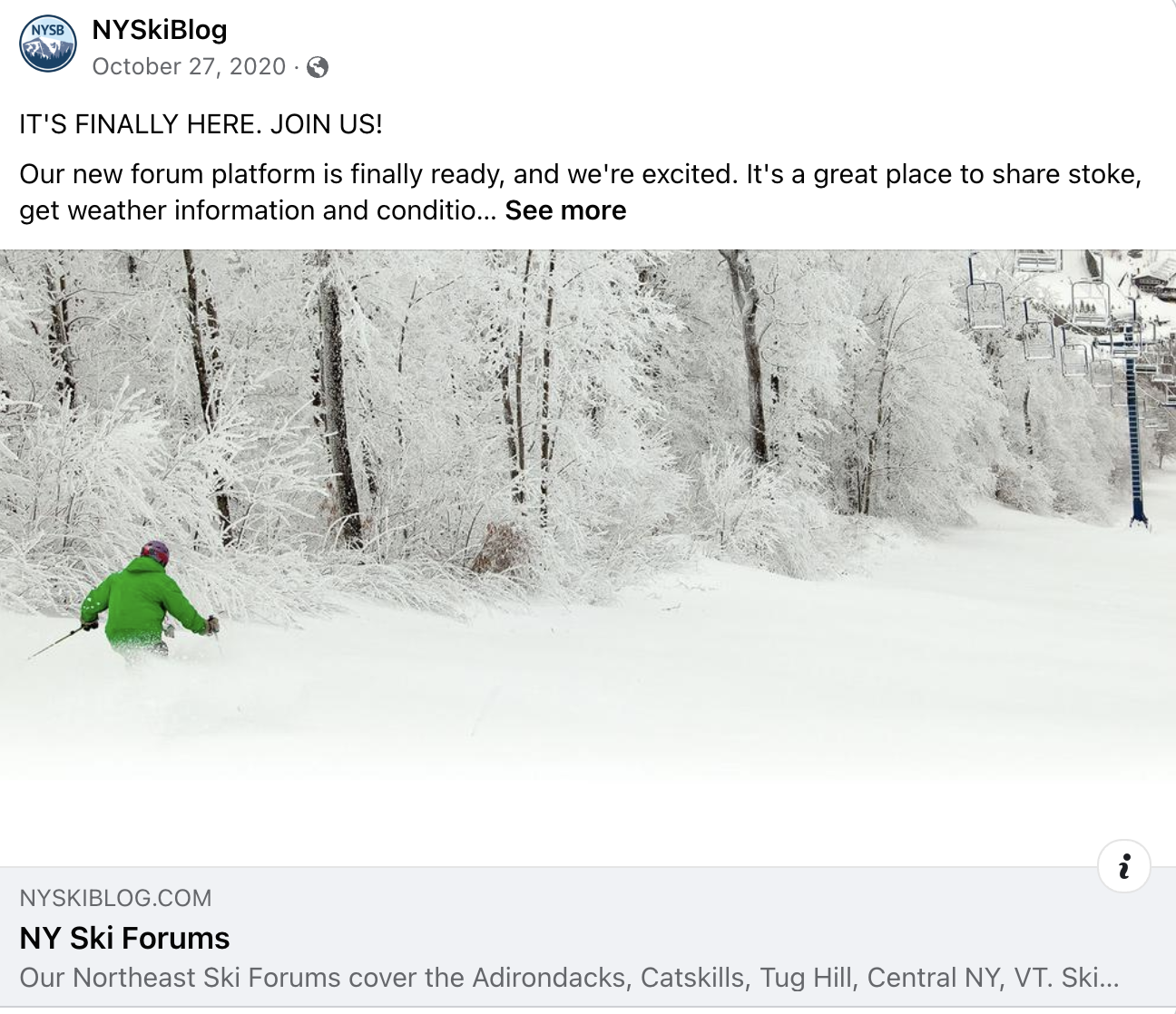Click the info icon on link preview

pos(1124,866)
